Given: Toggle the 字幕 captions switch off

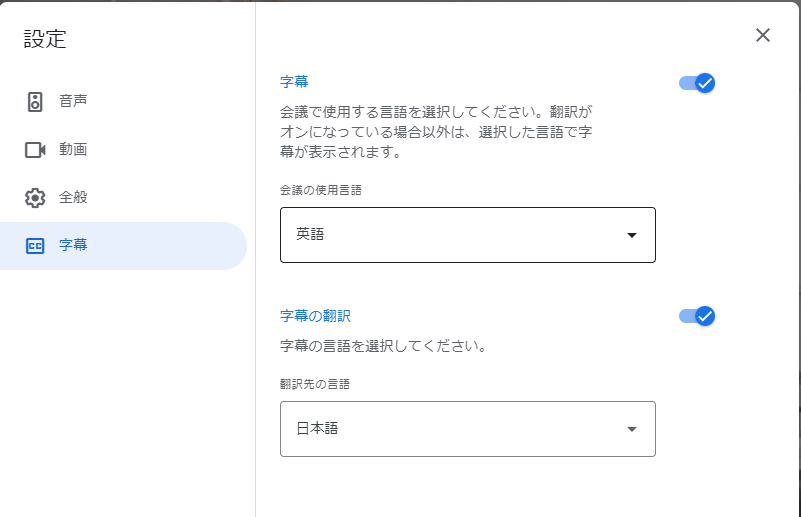Looking at the screenshot, I should (x=697, y=83).
